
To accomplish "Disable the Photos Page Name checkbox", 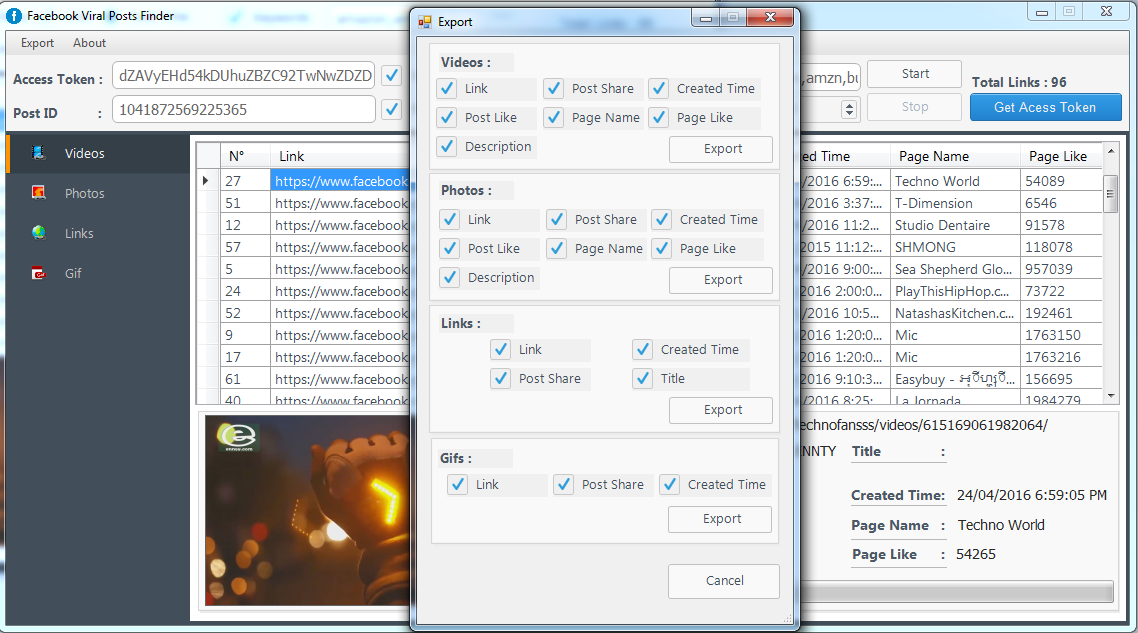I will click(557, 248).
